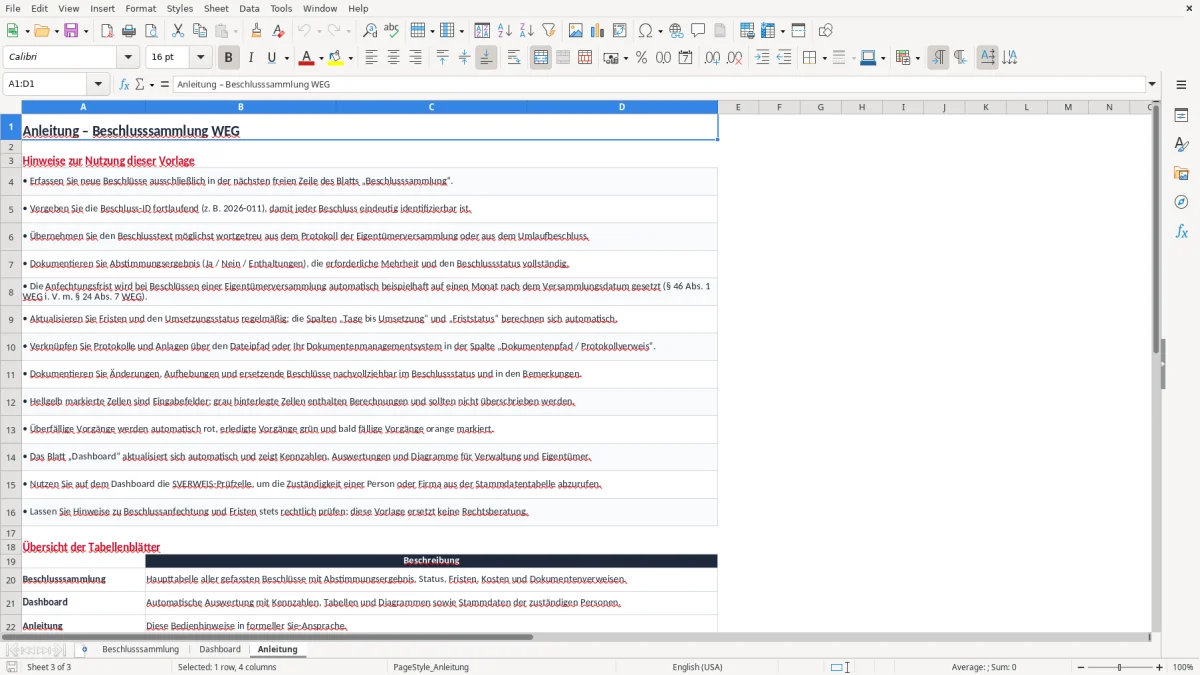This screenshot has width=1200, height=675.
Task: Open the Sheet menu
Action: 216,8
